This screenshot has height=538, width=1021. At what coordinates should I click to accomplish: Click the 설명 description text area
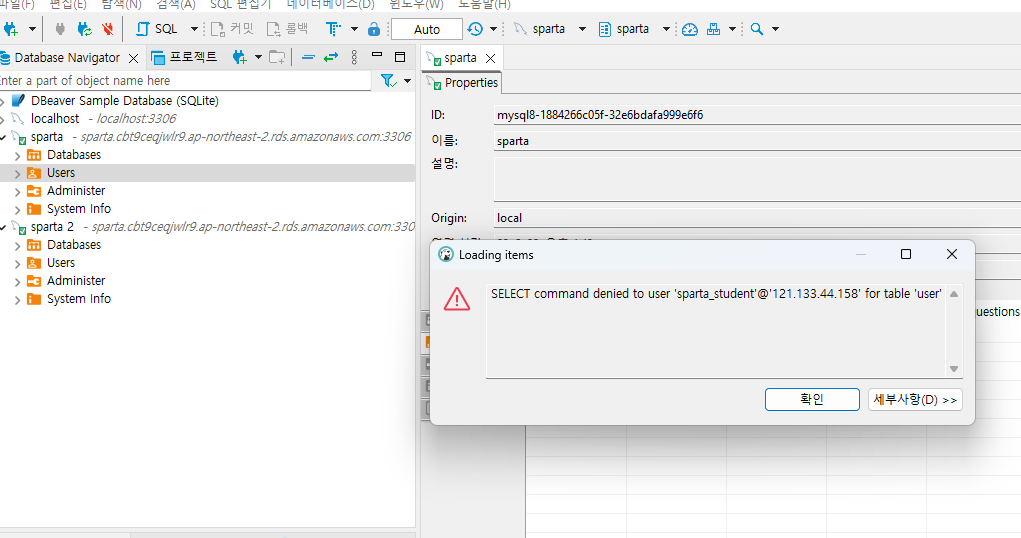click(757, 178)
